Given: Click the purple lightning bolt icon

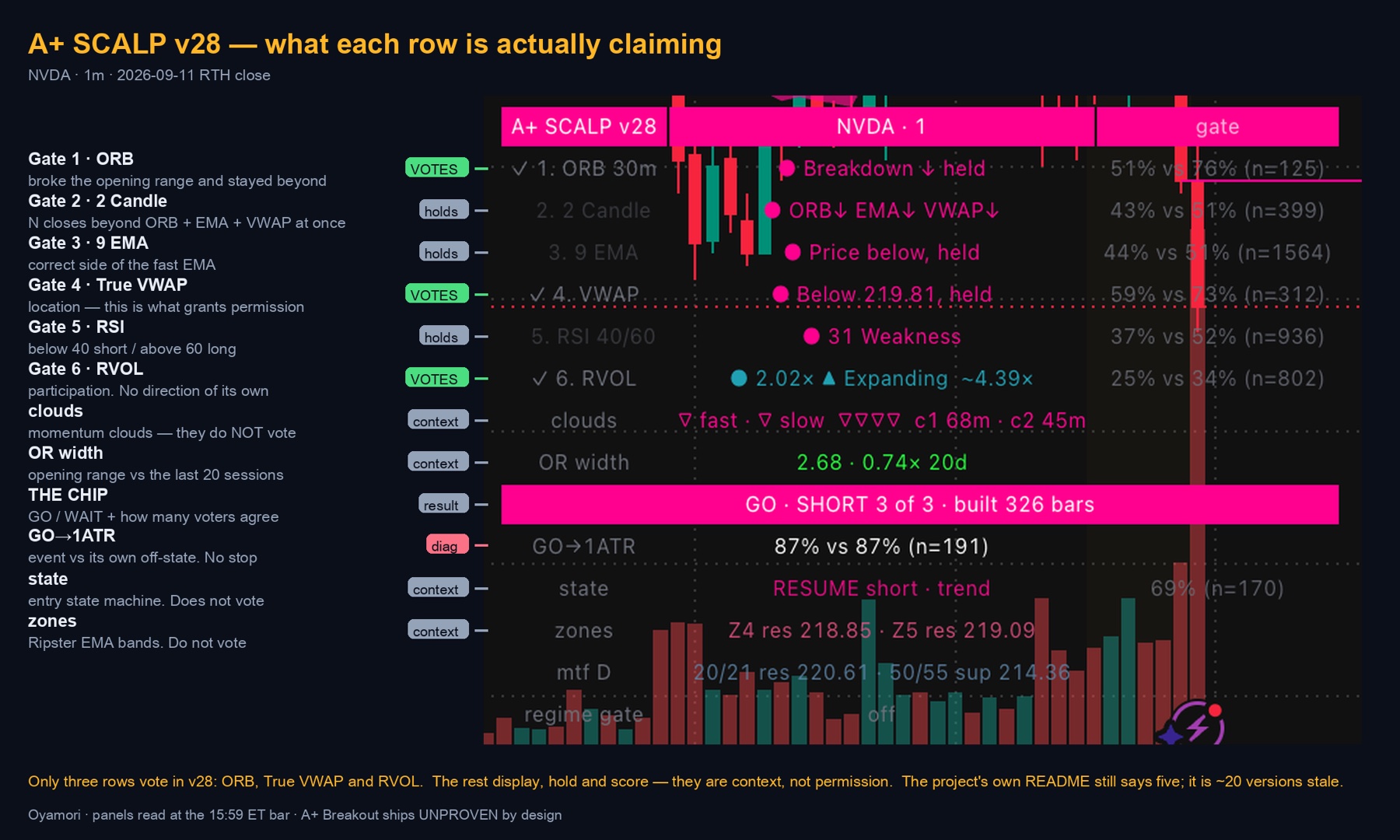Looking at the screenshot, I should (x=1196, y=725).
